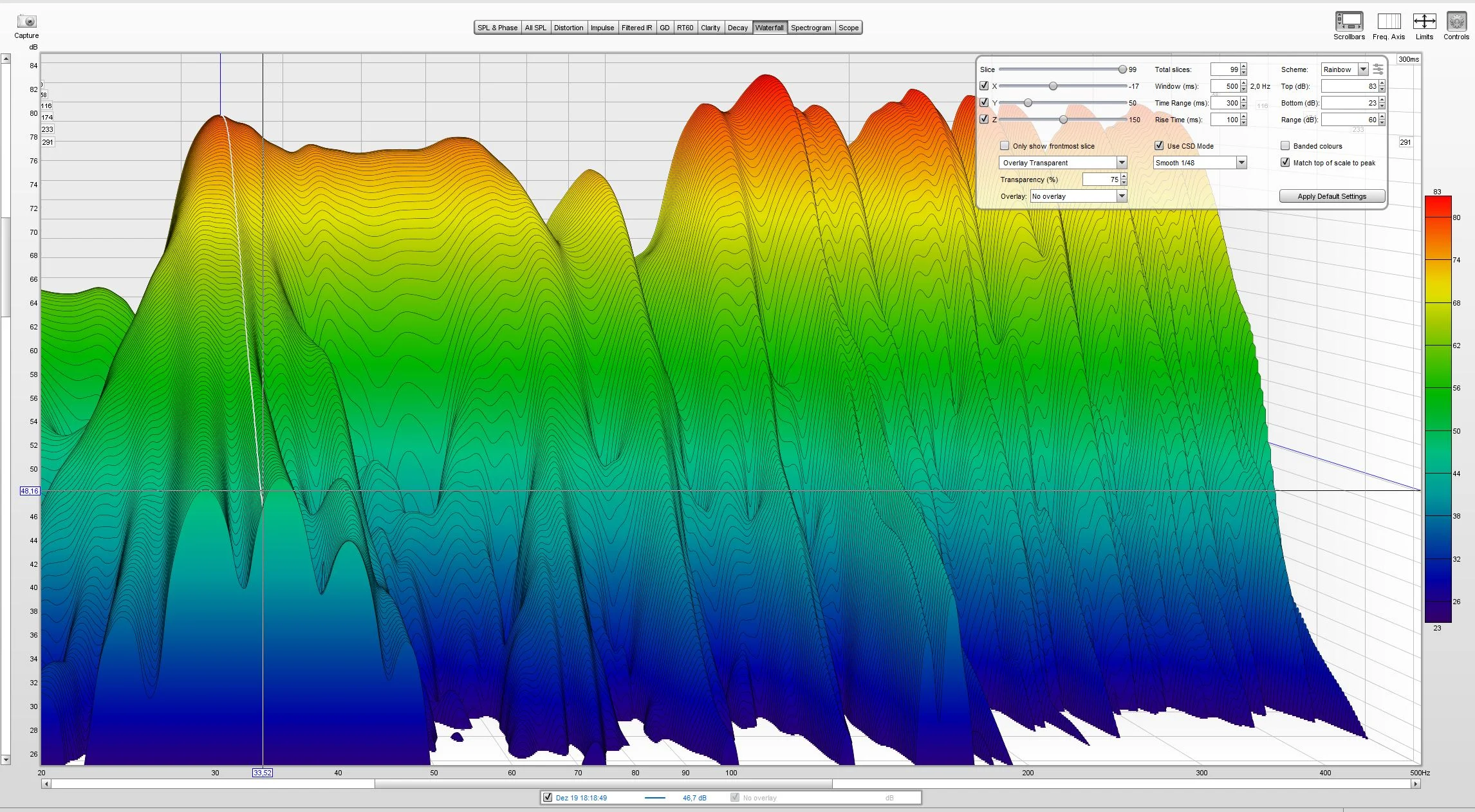Viewport: 1475px width, 812px height.
Task: Click horizontal scrollbar left arrow
Action: pyautogui.click(x=46, y=784)
